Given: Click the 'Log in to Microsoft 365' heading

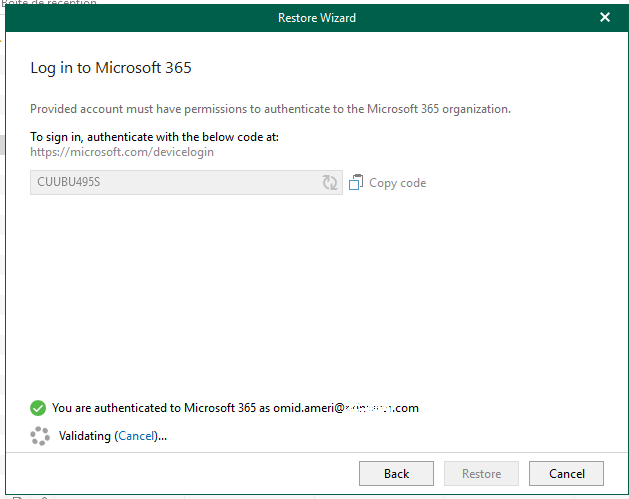Looking at the screenshot, I should point(111,68).
